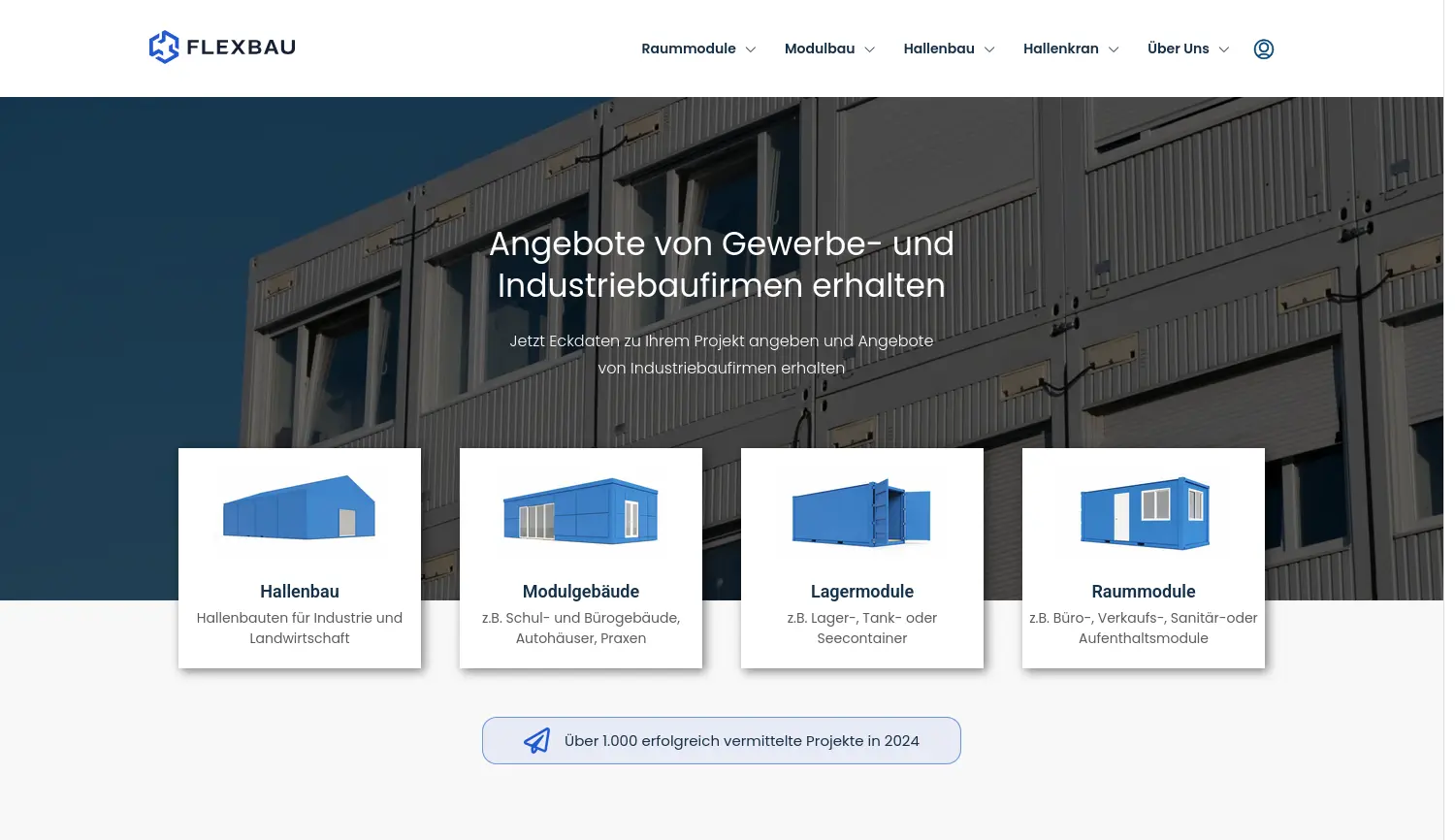
Task: Click the hexagonal brand mark next to FLEXBAU
Action: pyautogui.click(x=164, y=46)
